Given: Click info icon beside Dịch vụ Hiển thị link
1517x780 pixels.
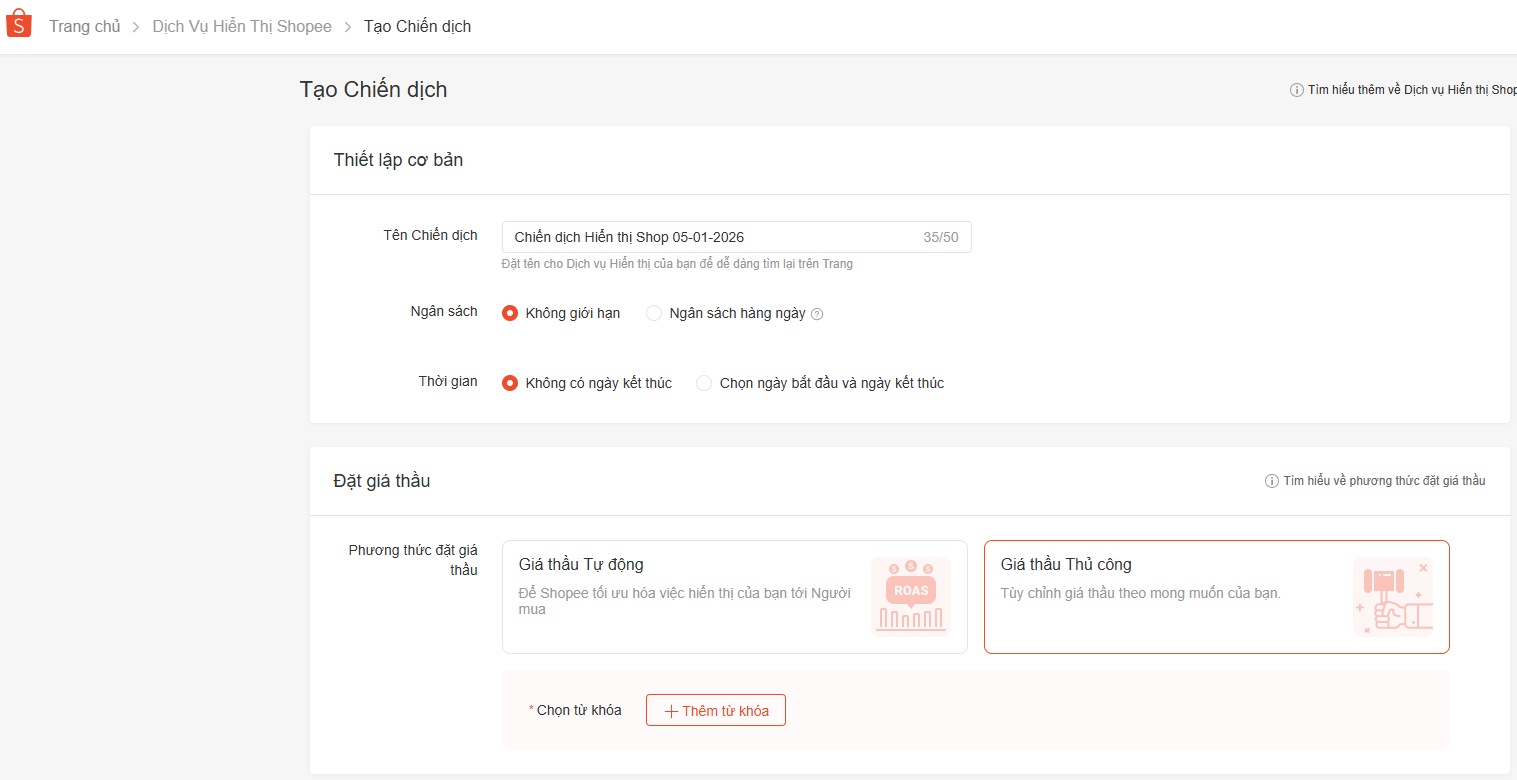Looking at the screenshot, I should coord(1297,90).
